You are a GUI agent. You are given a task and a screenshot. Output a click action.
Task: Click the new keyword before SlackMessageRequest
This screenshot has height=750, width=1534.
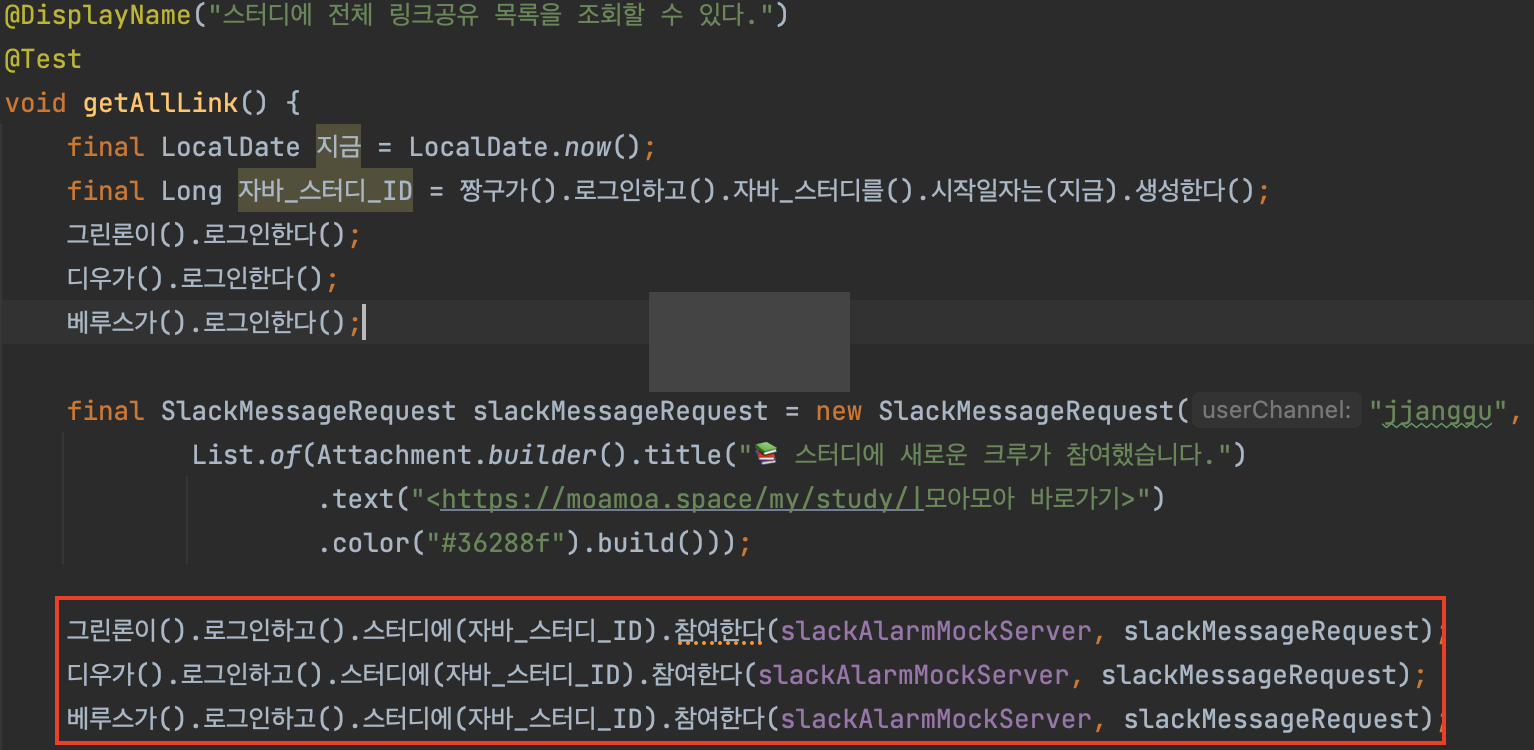tap(839, 411)
